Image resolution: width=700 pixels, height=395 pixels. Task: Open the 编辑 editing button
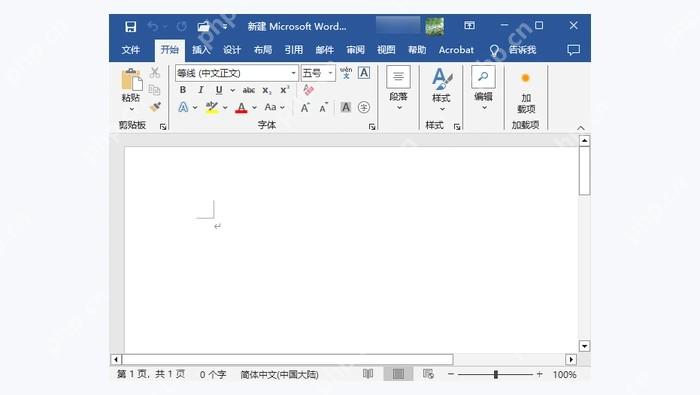coord(483,88)
